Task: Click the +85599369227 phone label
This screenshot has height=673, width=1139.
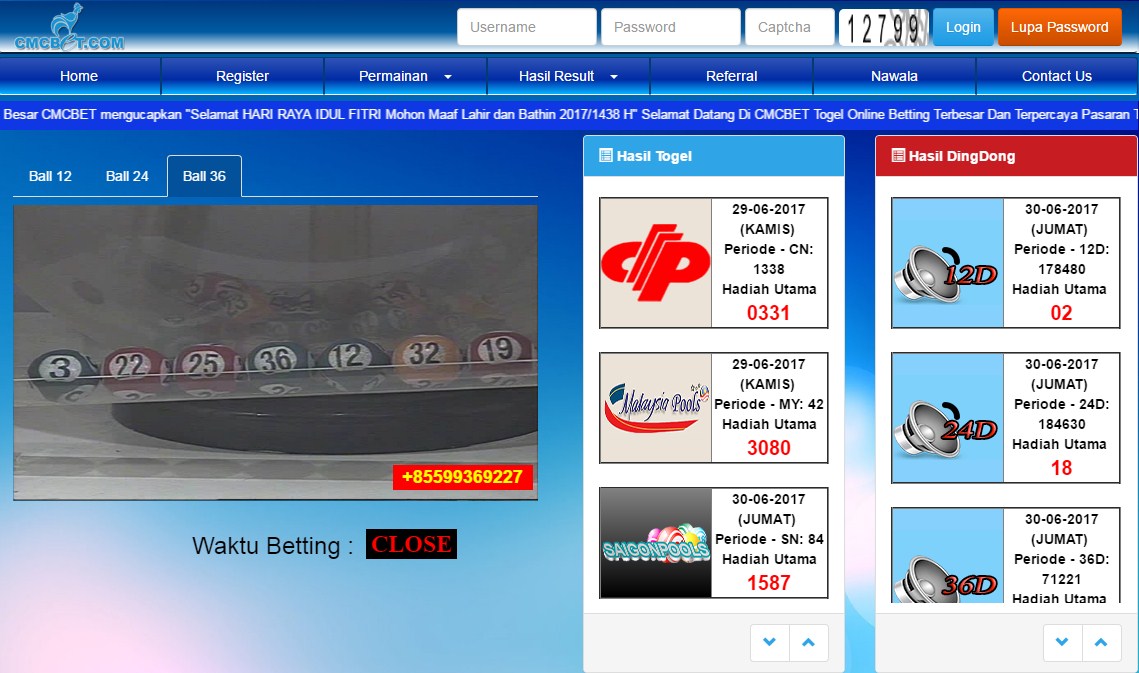Action: pyautogui.click(x=462, y=477)
